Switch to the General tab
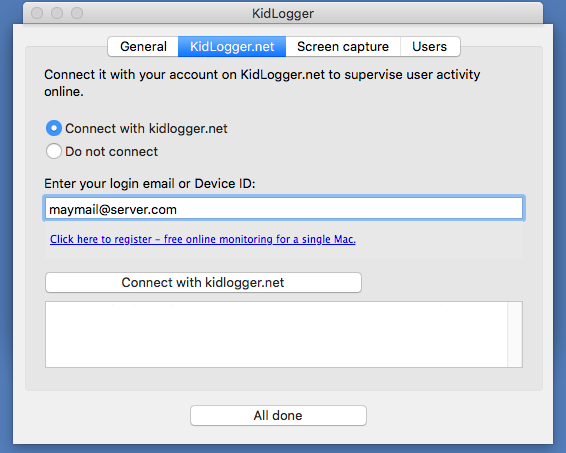 [143, 47]
